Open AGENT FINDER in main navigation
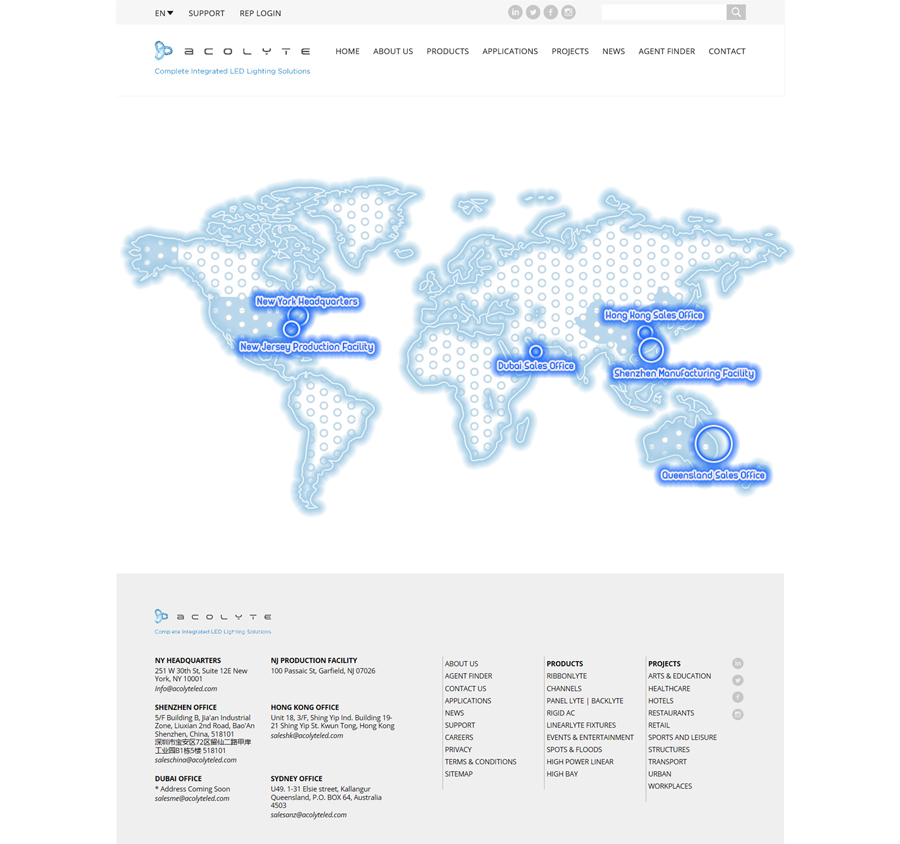The width and height of the screenshot is (900, 844). [666, 51]
